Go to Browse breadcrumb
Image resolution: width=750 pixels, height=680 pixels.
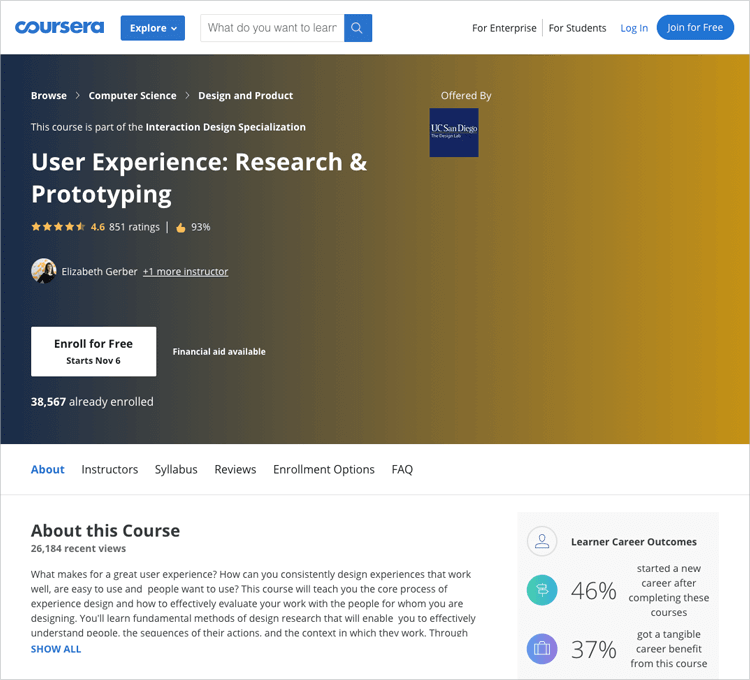(49, 96)
